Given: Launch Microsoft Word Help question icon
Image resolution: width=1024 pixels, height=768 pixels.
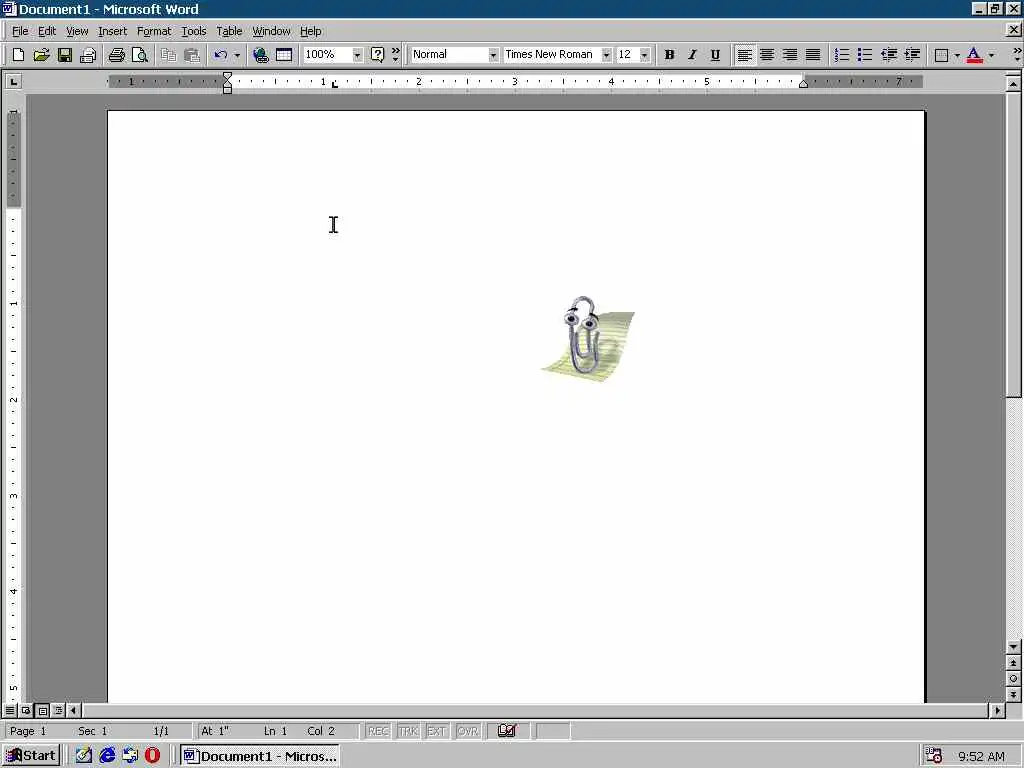Looking at the screenshot, I should click(x=377, y=55).
